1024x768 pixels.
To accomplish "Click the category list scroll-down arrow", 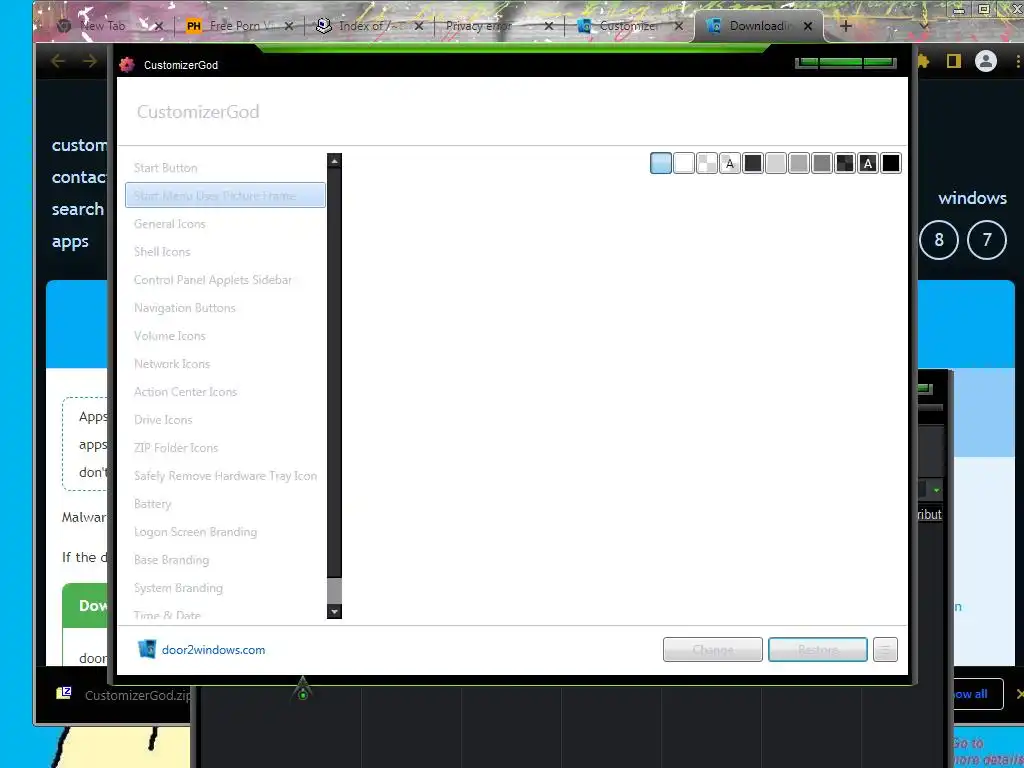I will tap(334, 612).
